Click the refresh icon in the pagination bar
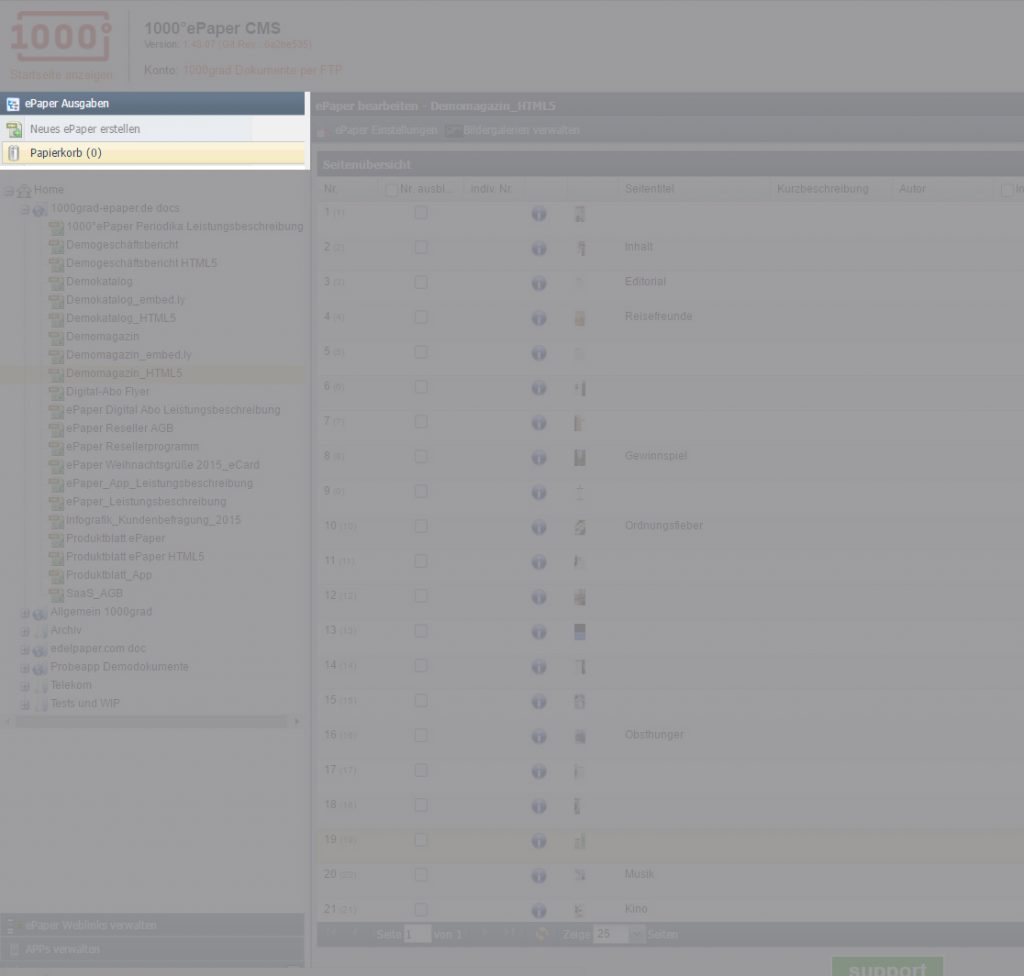 tap(541, 934)
